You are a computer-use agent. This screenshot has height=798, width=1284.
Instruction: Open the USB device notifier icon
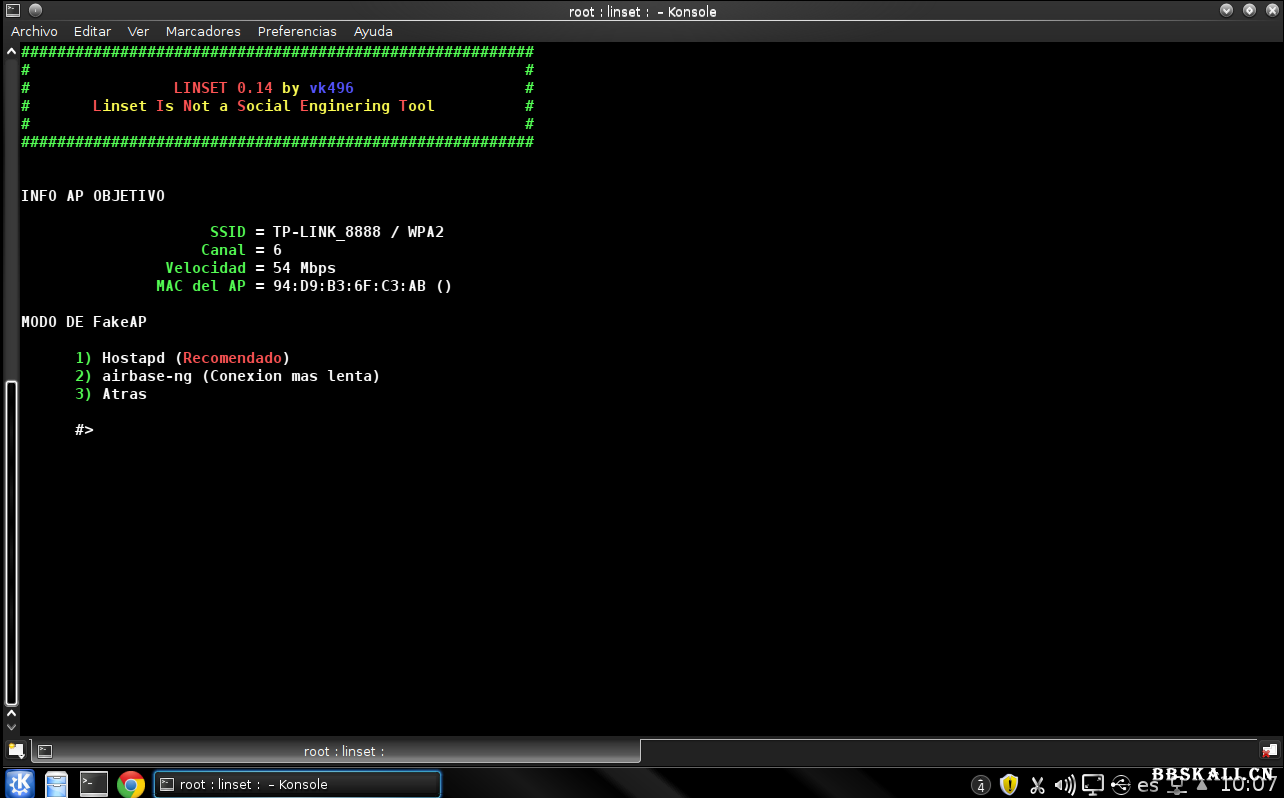point(1121,785)
